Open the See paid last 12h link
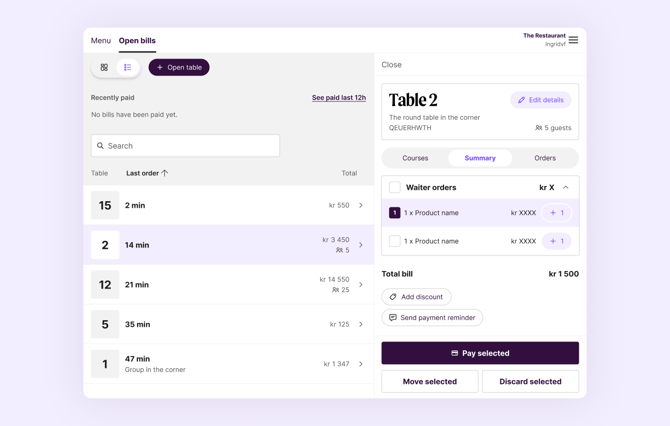Viewport: 670px width, 426px height. pos(339,97)
